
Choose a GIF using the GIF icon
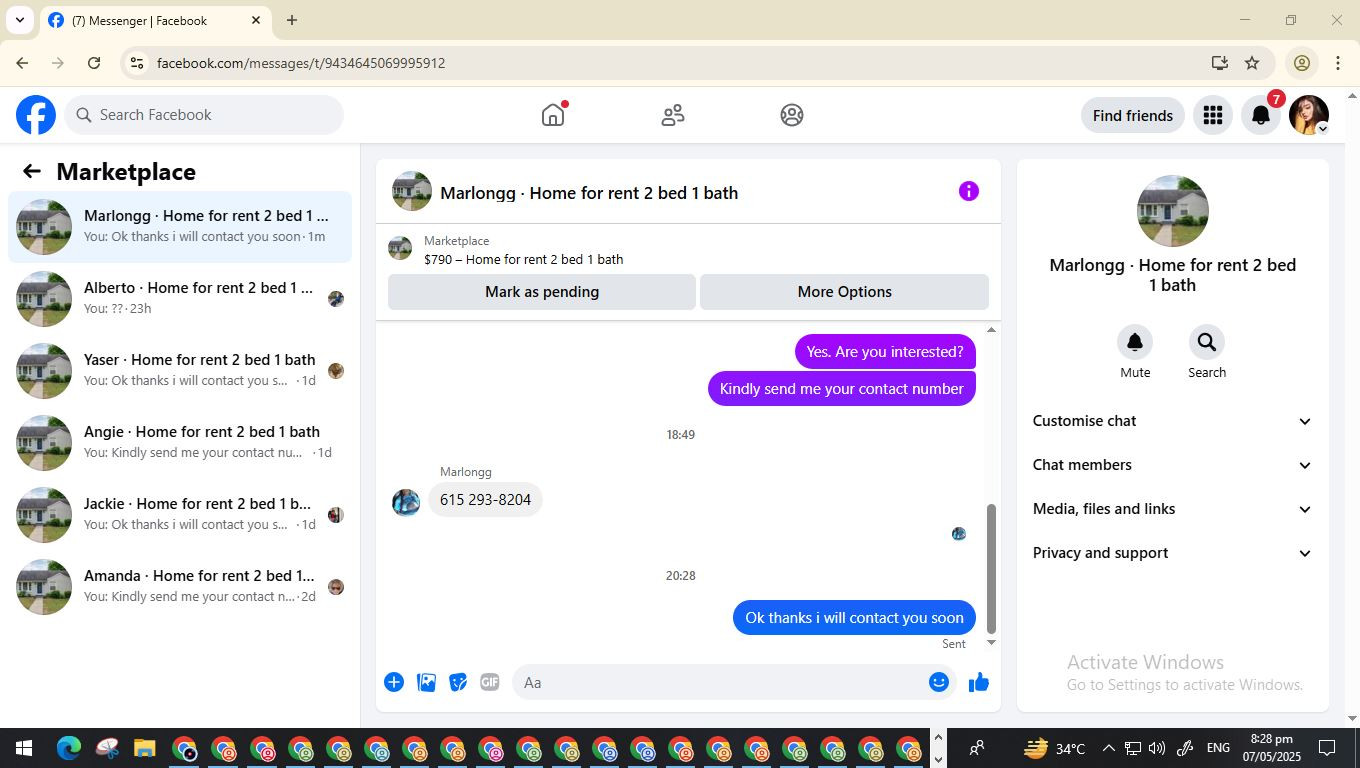489,682
